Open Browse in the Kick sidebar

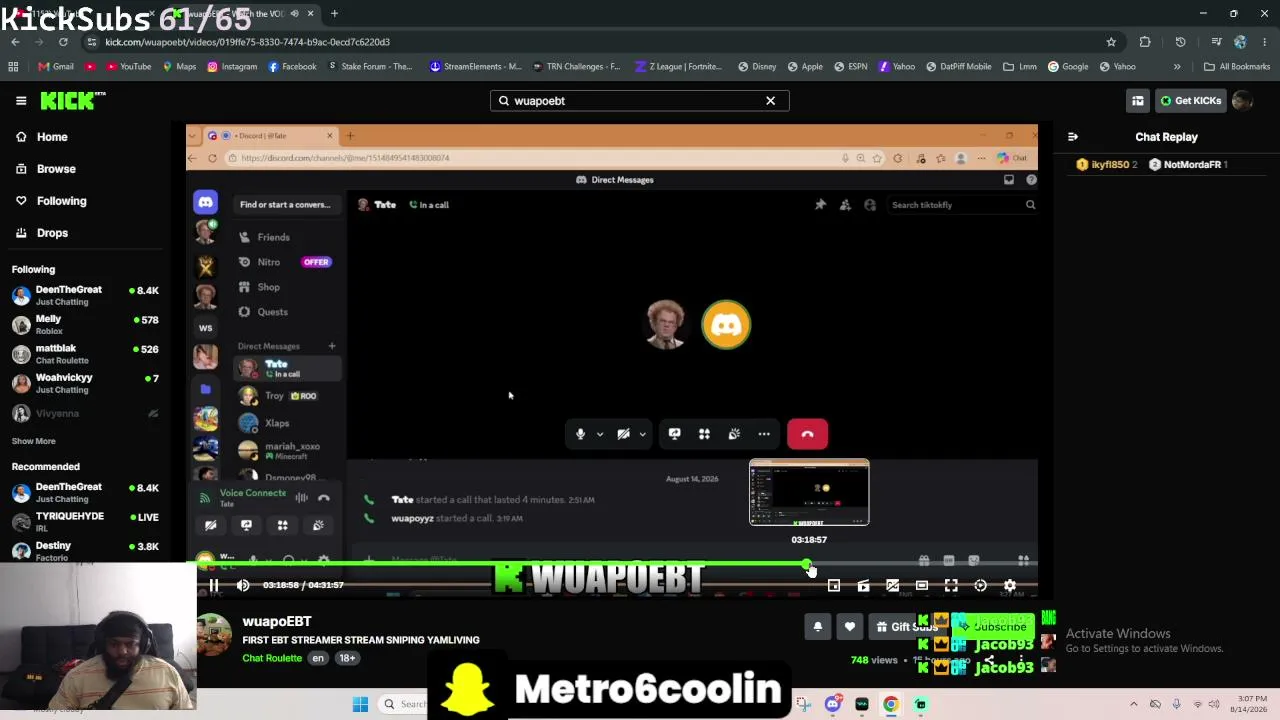pos(56,169)
